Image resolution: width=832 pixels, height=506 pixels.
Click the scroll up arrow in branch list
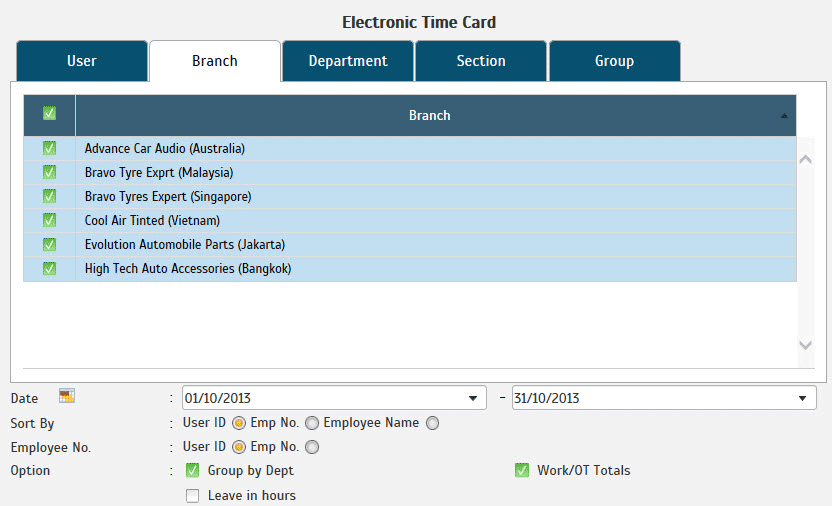[x=806, y=159]
